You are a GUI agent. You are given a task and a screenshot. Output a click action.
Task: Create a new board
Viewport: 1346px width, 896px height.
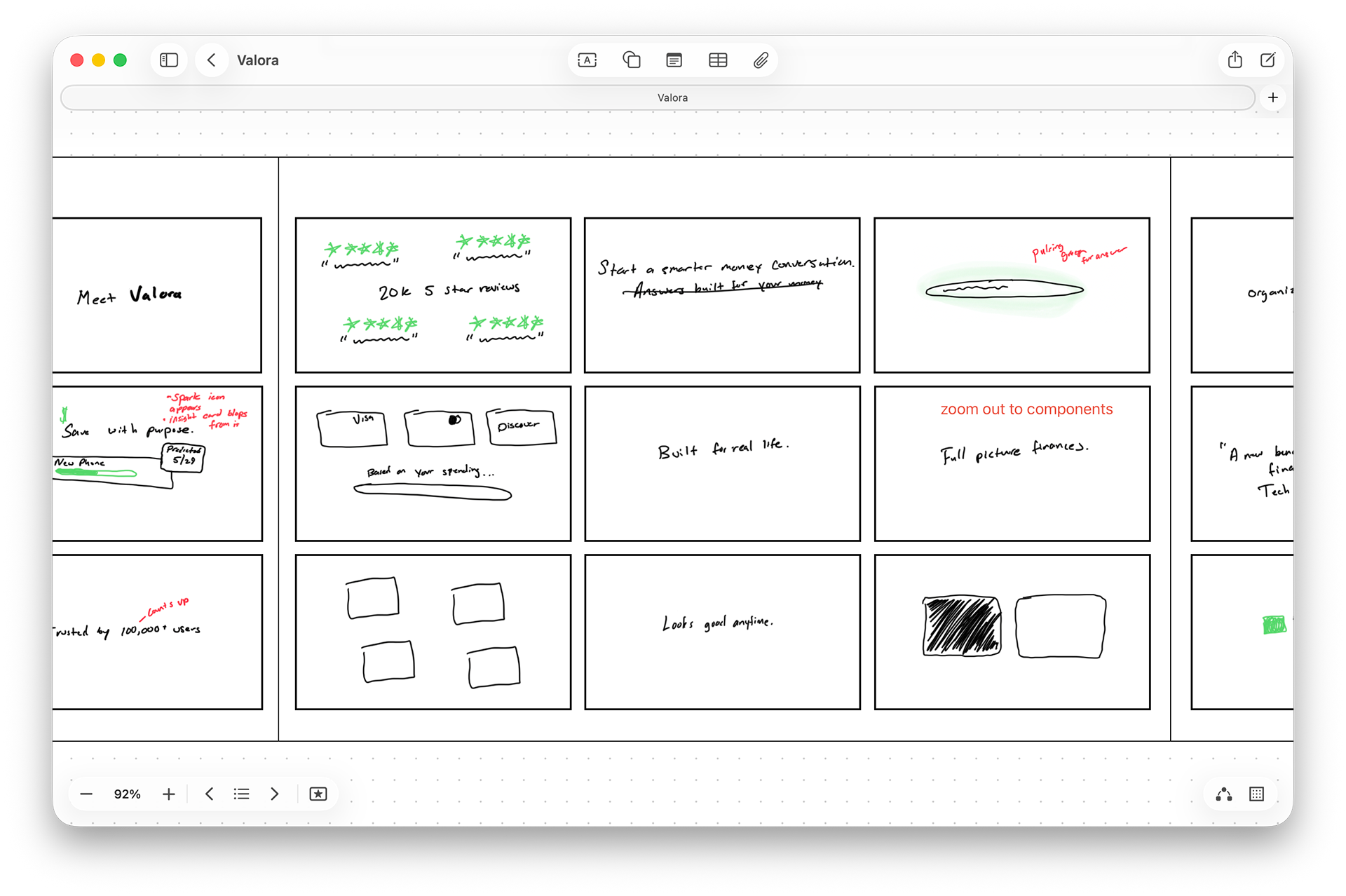1267,60
